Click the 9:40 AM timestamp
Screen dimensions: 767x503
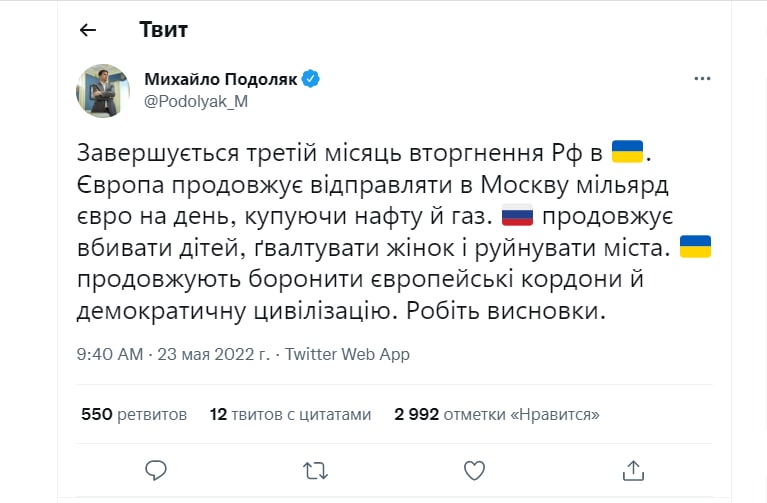(x=111, y=354)
